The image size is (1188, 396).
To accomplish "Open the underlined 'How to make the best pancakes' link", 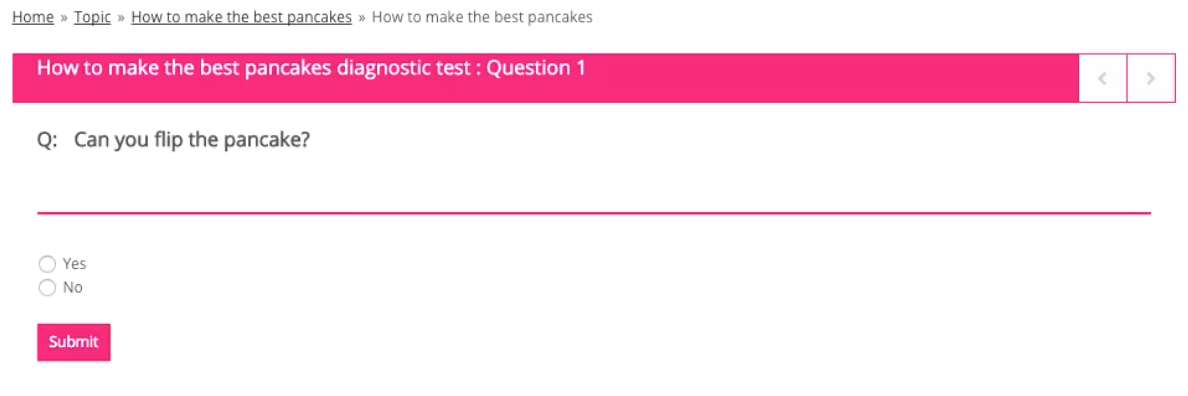I will pos(242,17).
